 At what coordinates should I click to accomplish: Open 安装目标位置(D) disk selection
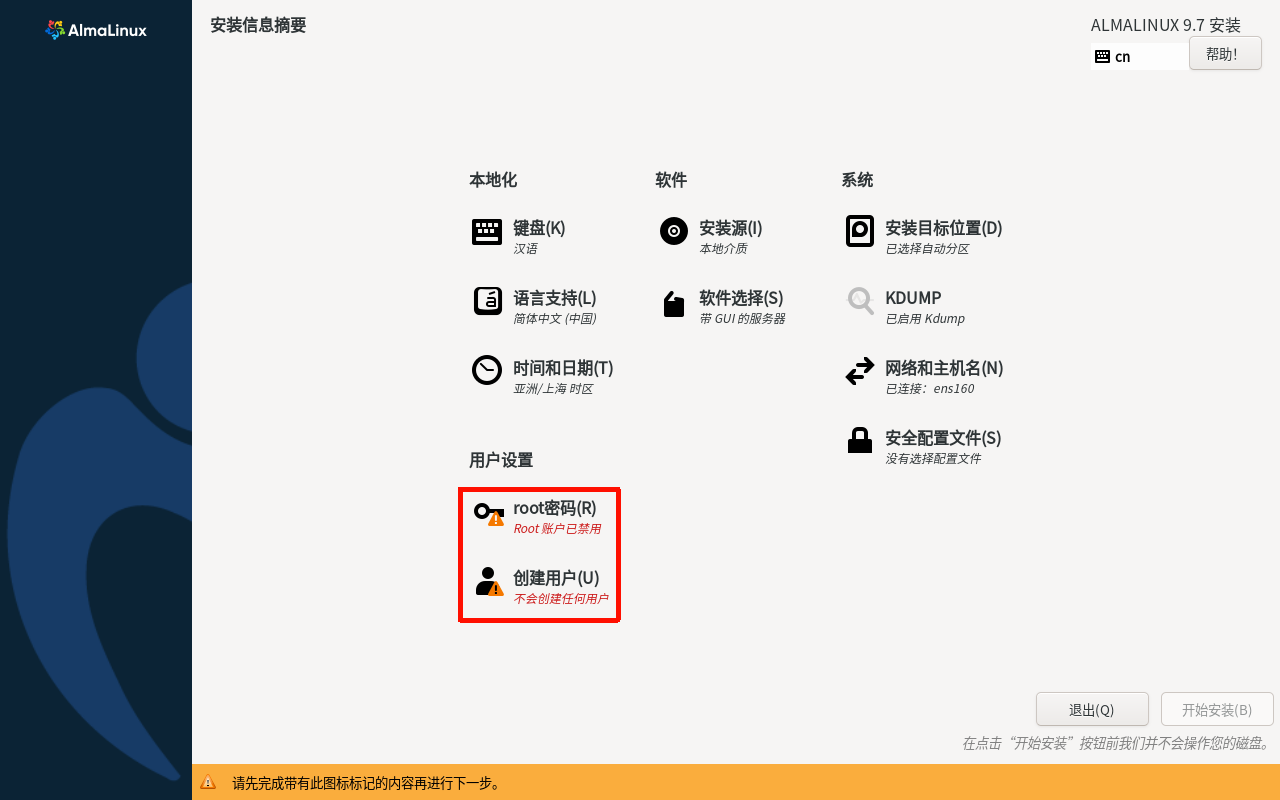(x=944, y=228)
